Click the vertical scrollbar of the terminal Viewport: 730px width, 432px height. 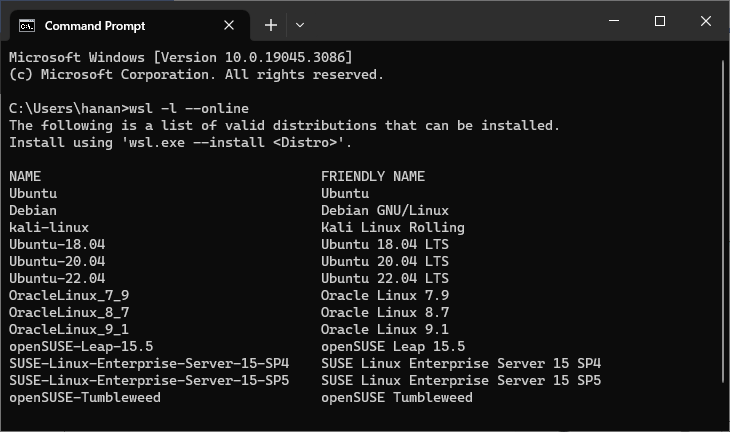pos(723,235)
